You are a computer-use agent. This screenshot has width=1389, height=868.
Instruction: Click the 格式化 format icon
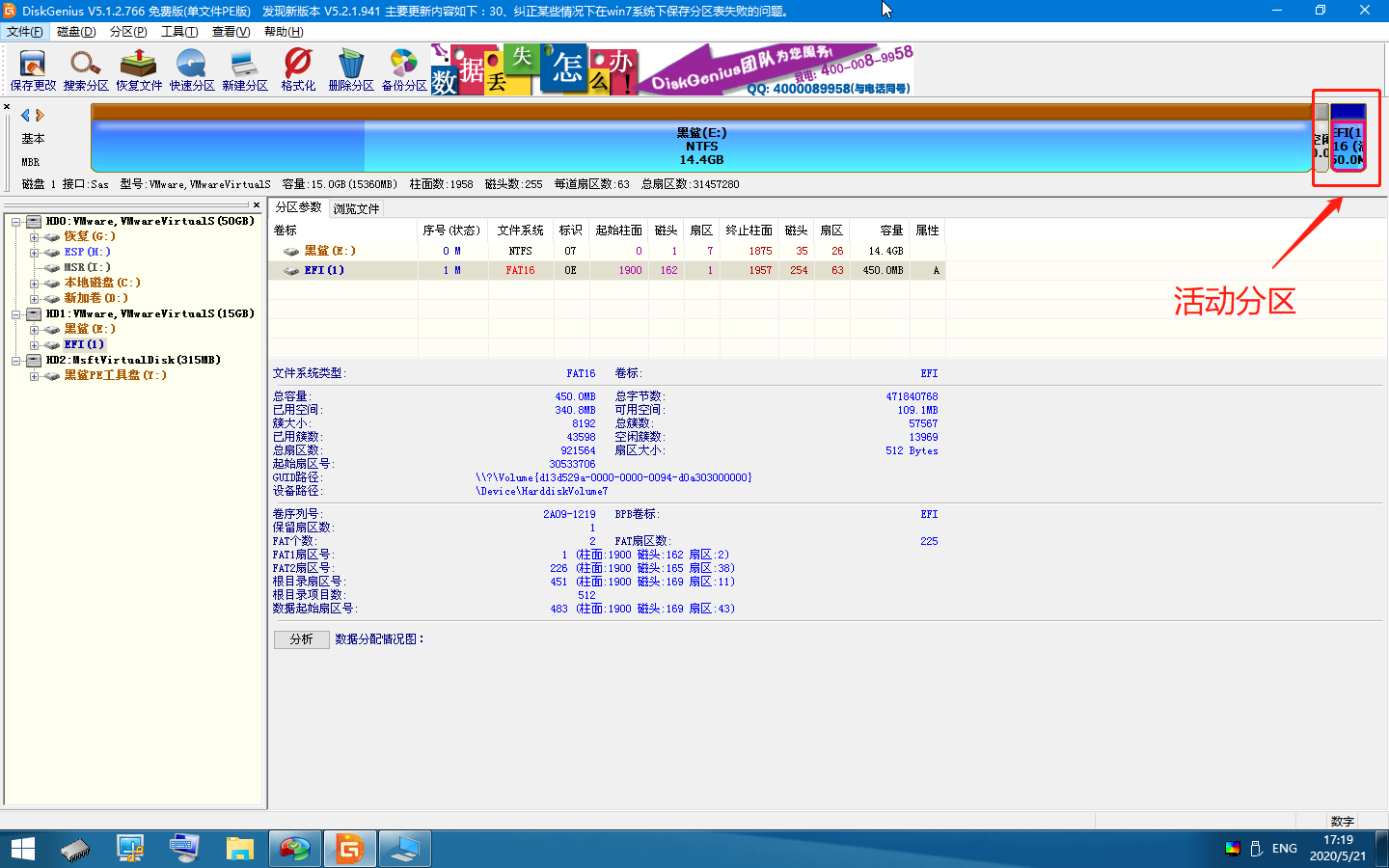298,70
